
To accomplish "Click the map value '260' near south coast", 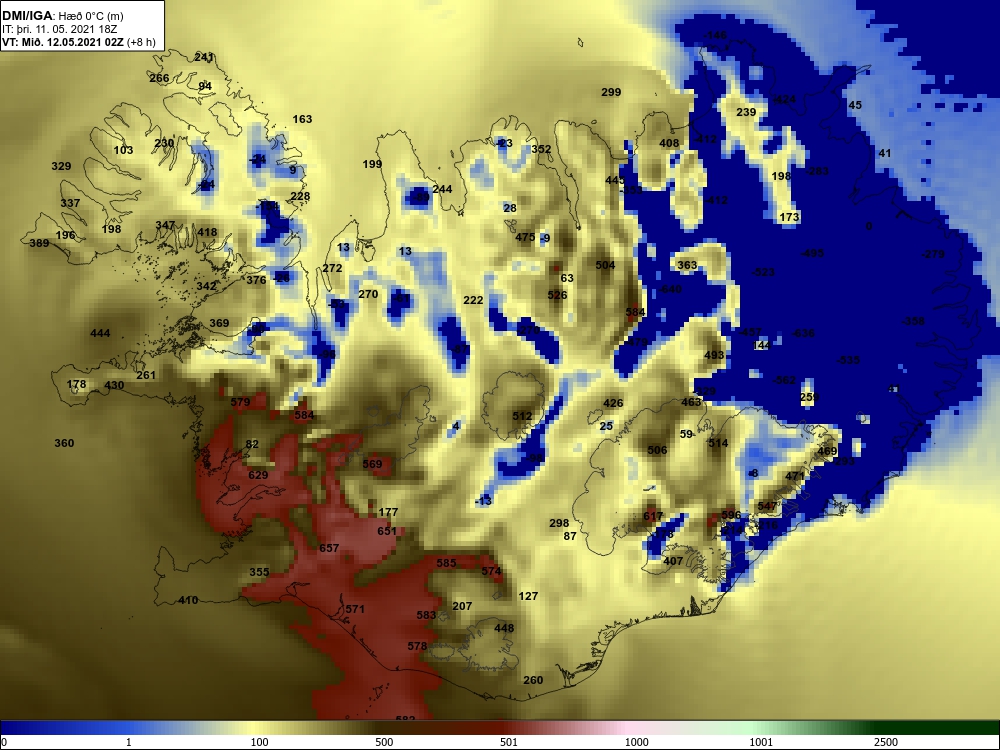I will tap(533, 680).
